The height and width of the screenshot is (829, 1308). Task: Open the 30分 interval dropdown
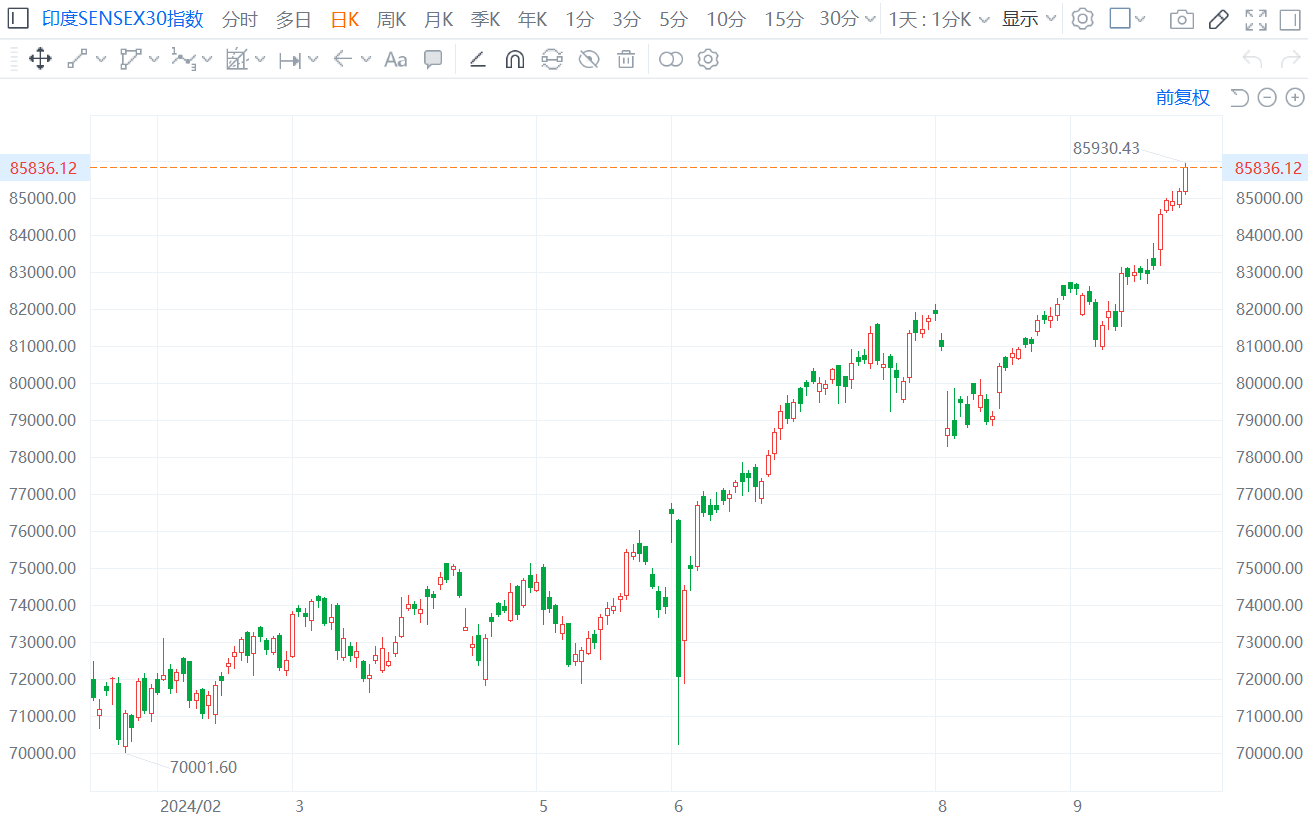pyautogui.click(x=847, y=19)
